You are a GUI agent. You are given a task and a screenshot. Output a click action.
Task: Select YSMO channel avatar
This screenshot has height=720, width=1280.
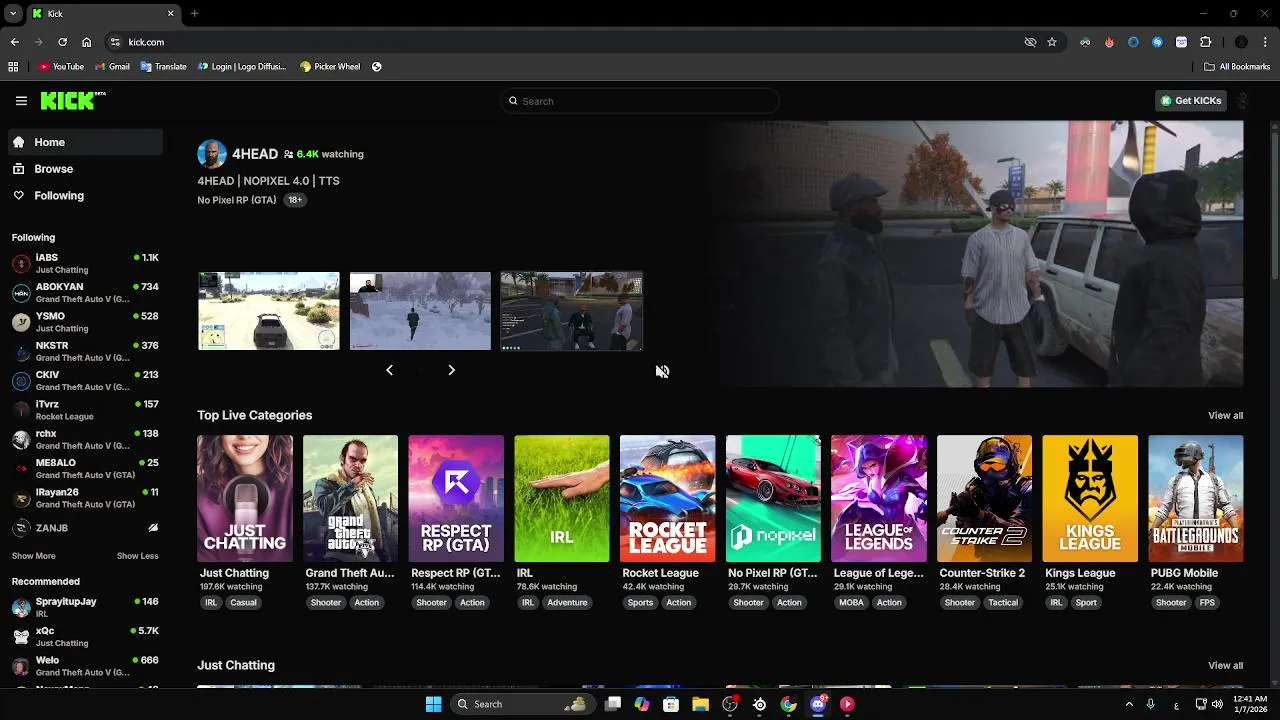21,322
